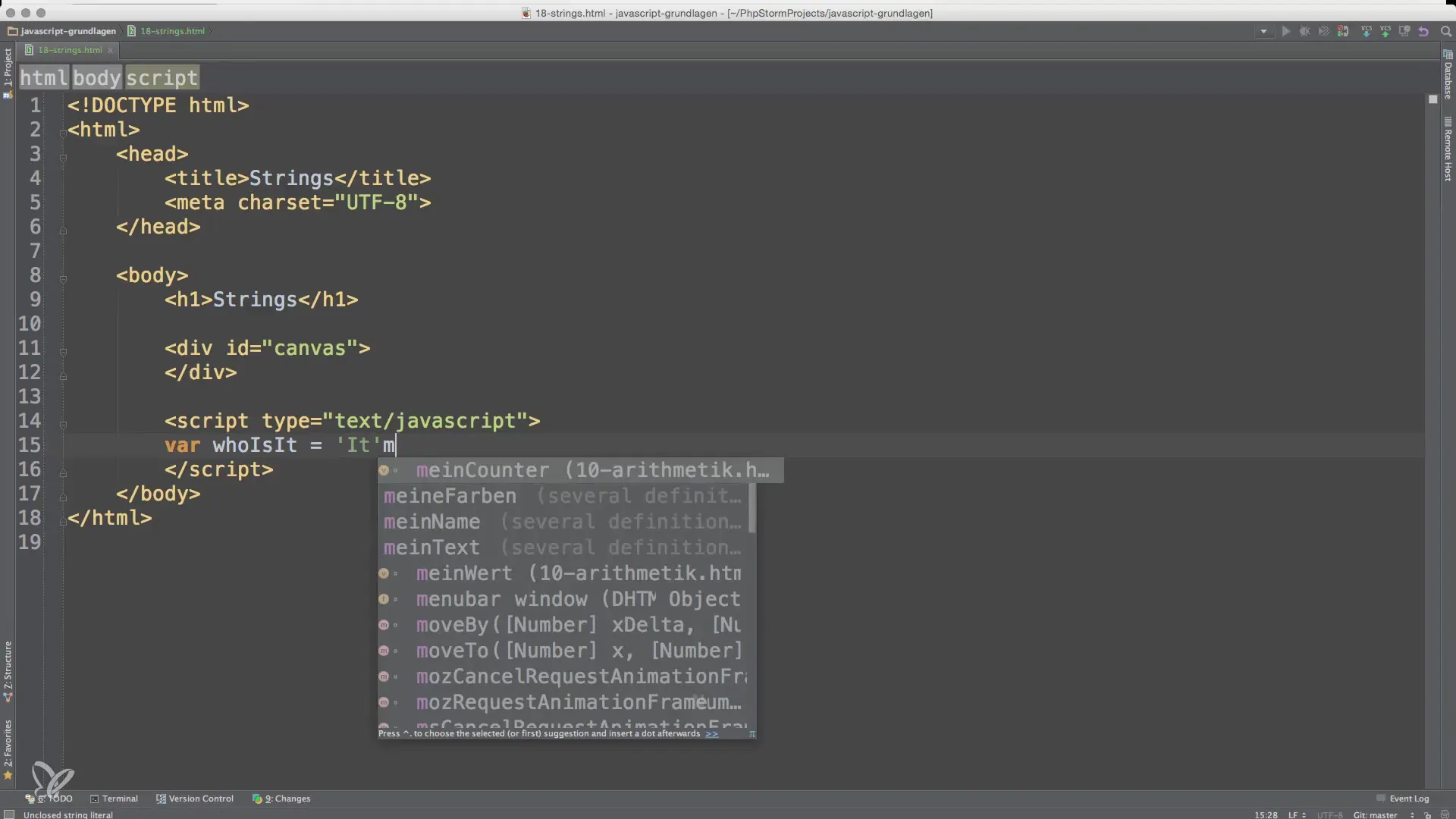Click the purple Revert arrow icon
Viewport: 1456px width, 819px height.
click(x=1423, y=32)
